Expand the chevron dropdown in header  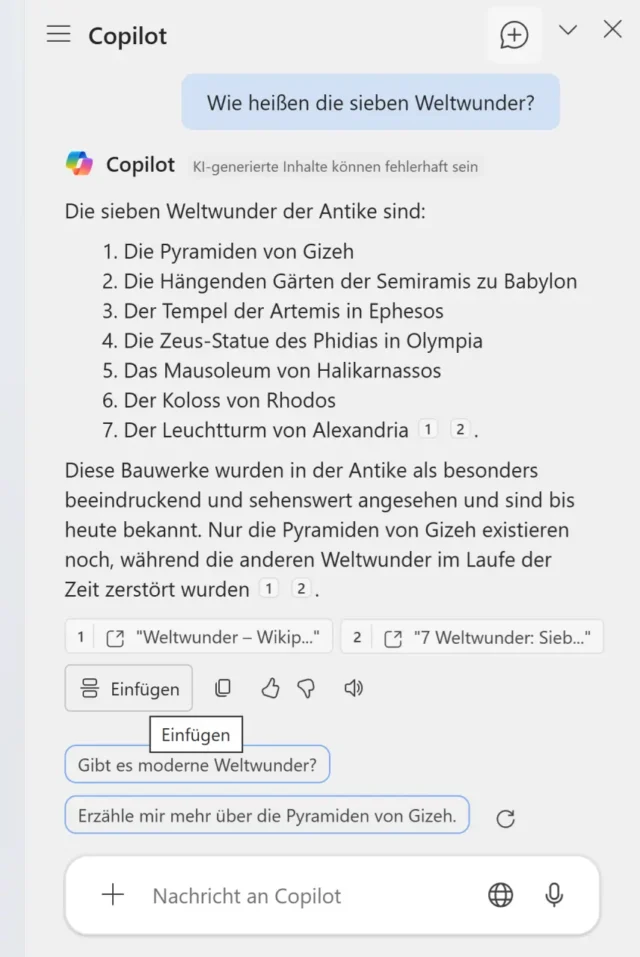pyautogui.click(x=568, y=30)
